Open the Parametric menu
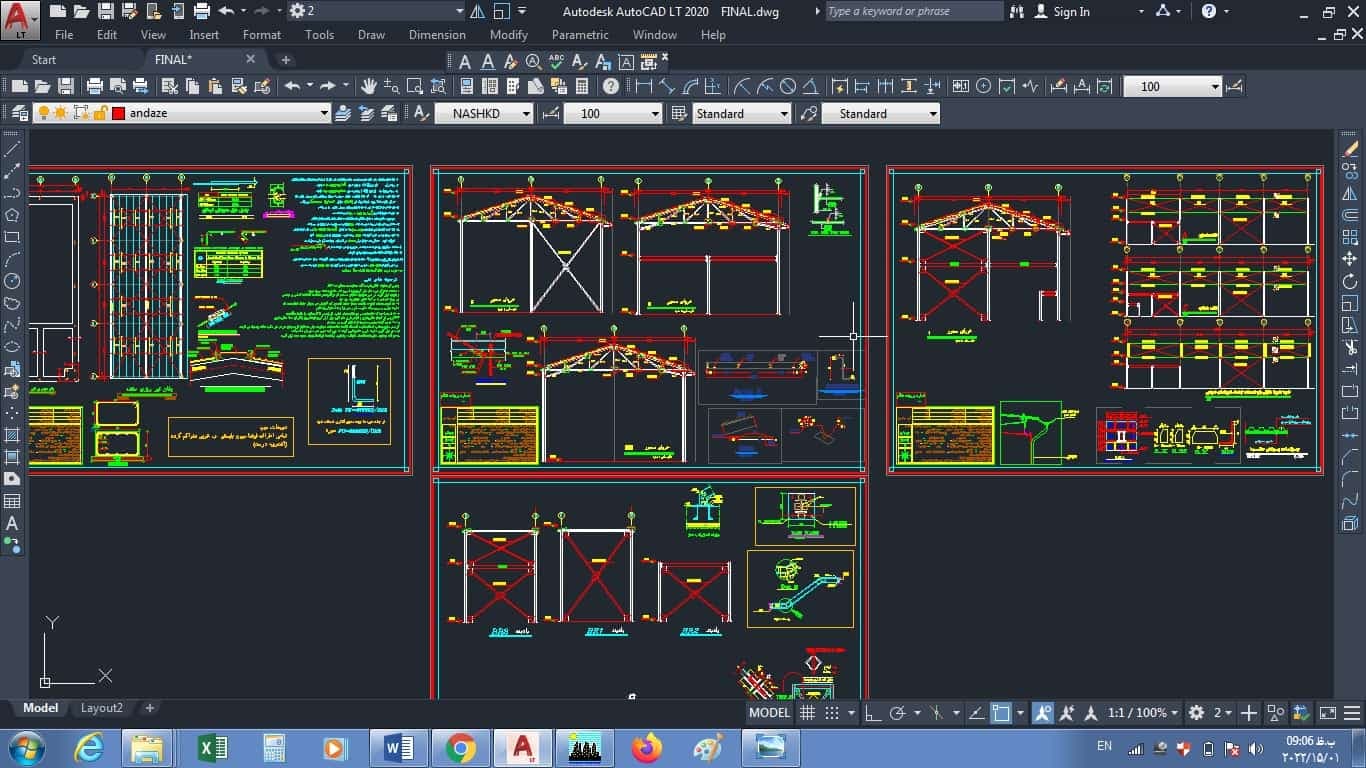Viewport: 1366px width, 768px height. pyautogui.click(x=580, y=34)
